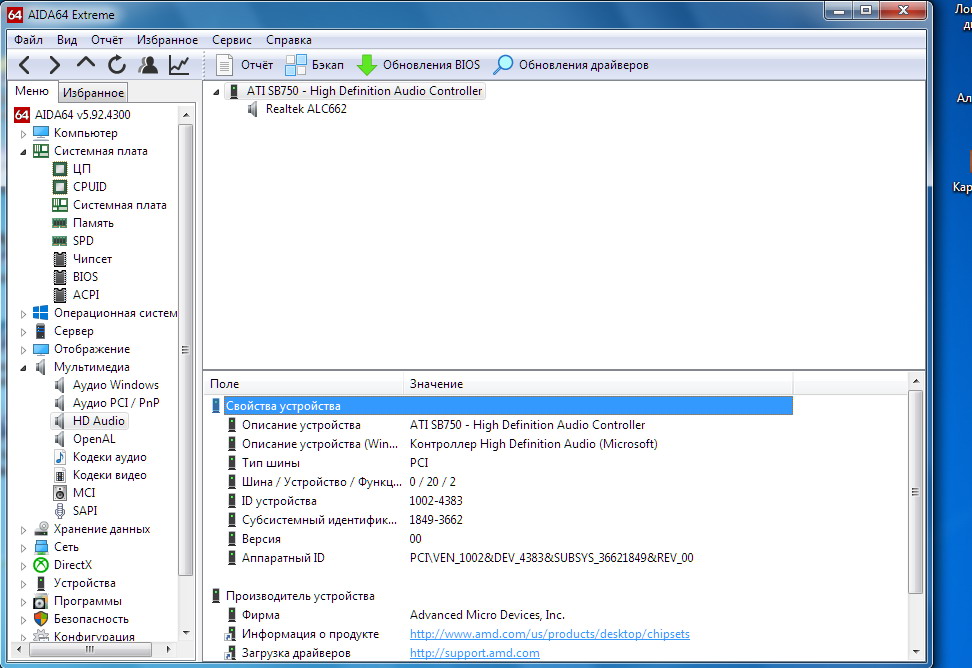Select the CPUID chip icon

point(60,187)
